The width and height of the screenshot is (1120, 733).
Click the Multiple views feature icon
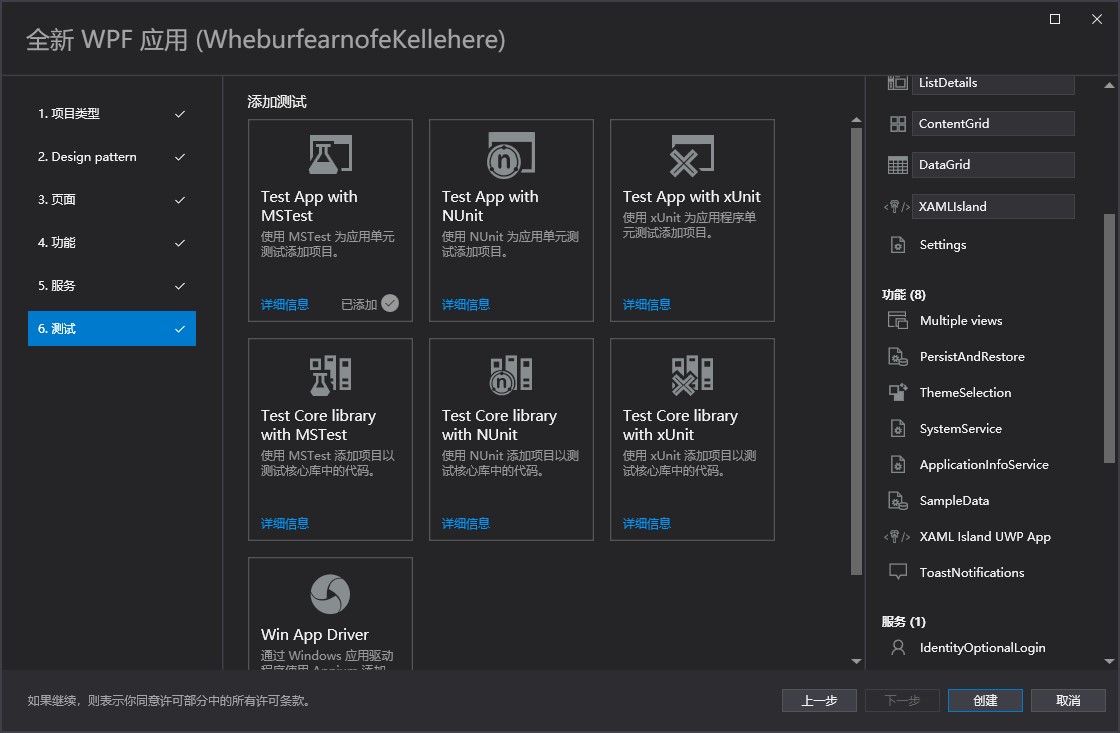tap(898, 321)
